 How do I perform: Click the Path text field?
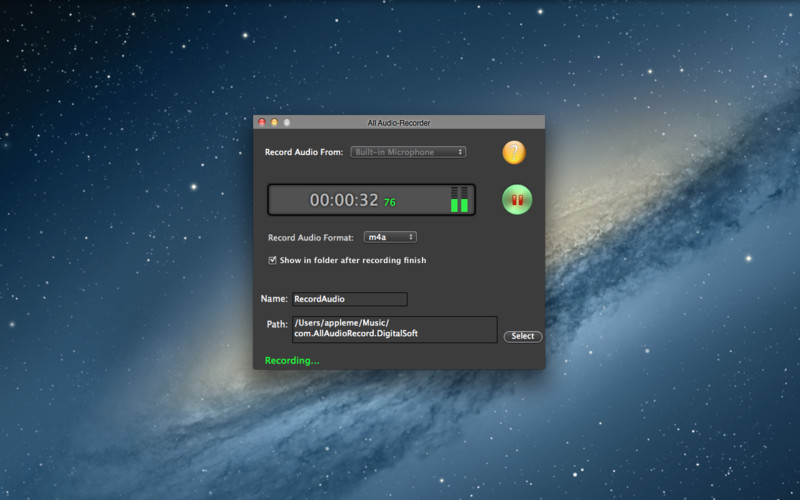point(394,329)
